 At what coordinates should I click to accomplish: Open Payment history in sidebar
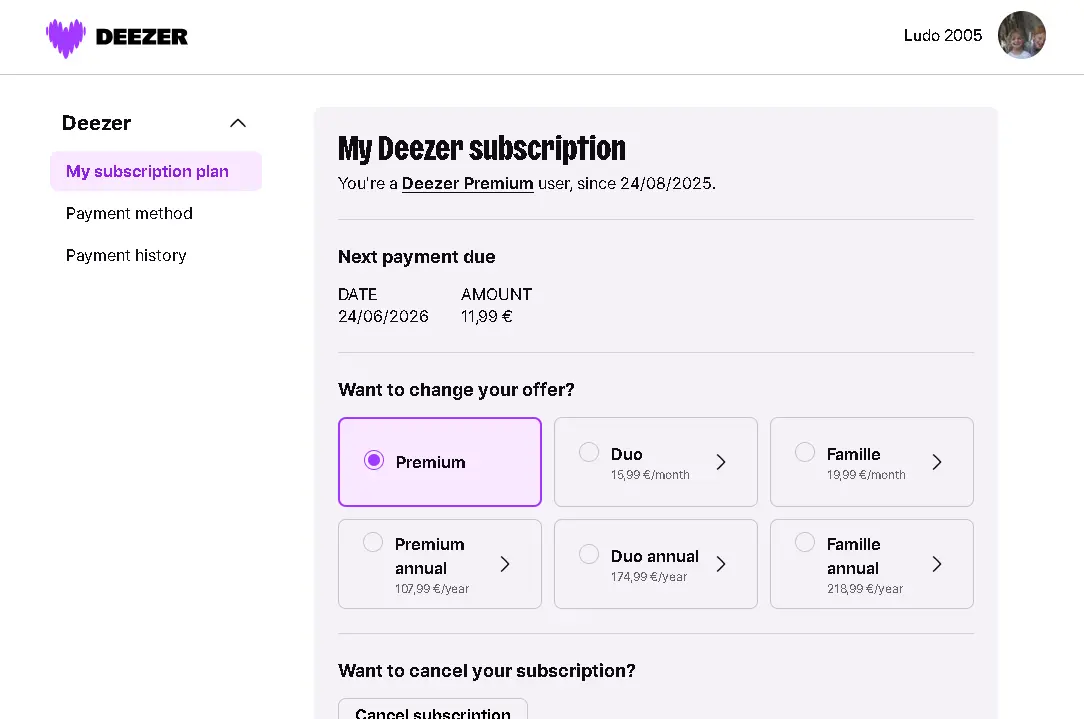tap(126, 256)
